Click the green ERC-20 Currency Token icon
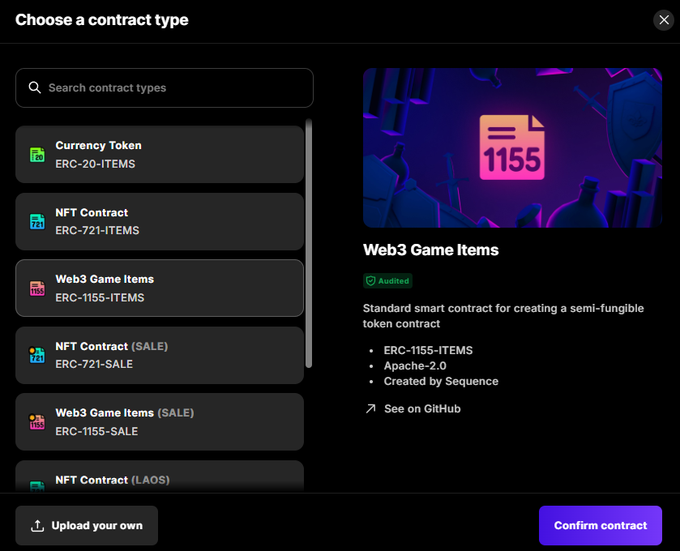 click(37, 154)
